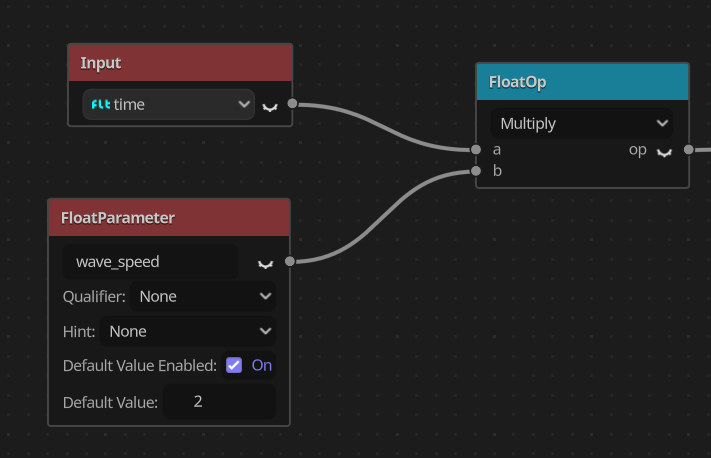The height and width of the screenshot is (458, 711).
Task: Open the Multiply operation dropdown
Action: coord(582,123)
